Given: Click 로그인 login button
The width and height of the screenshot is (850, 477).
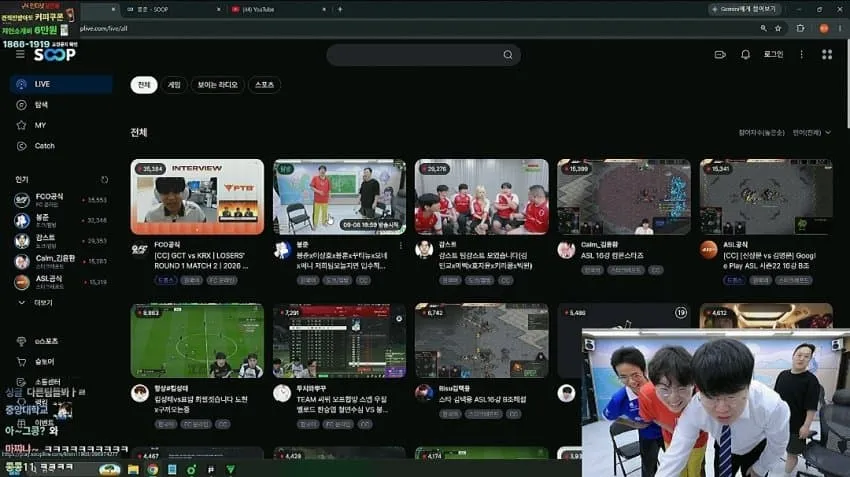Looking at the screenshot, I should tap(774, 55).
